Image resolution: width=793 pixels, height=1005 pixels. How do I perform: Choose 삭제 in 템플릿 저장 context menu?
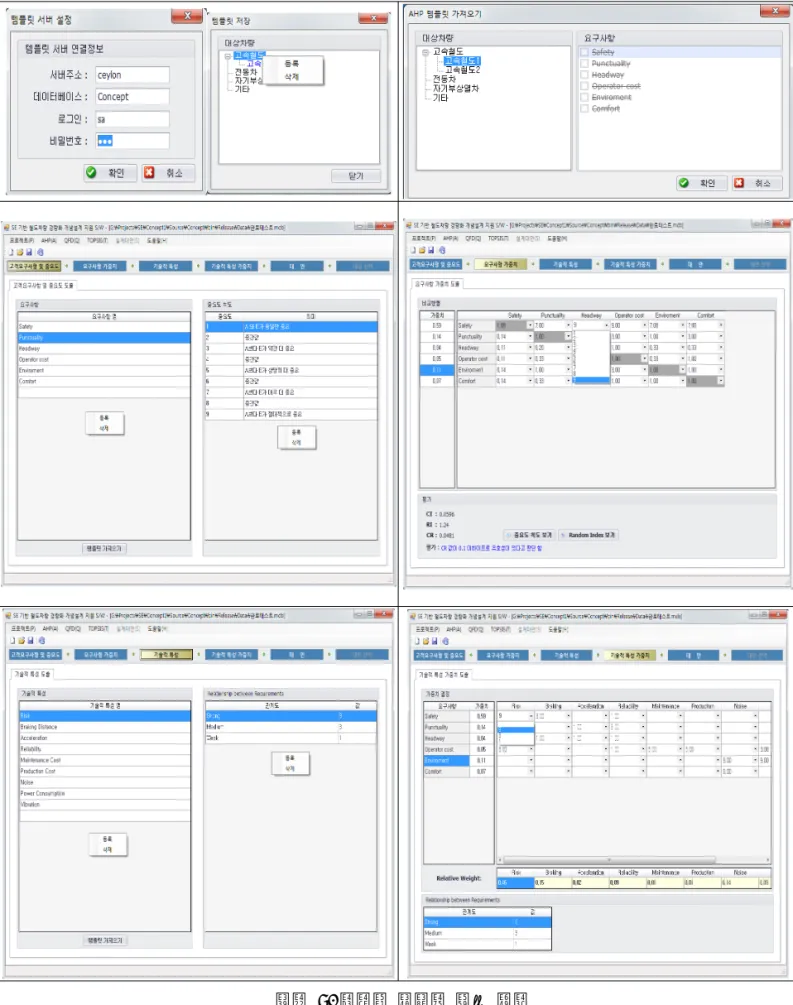(292, 76)
